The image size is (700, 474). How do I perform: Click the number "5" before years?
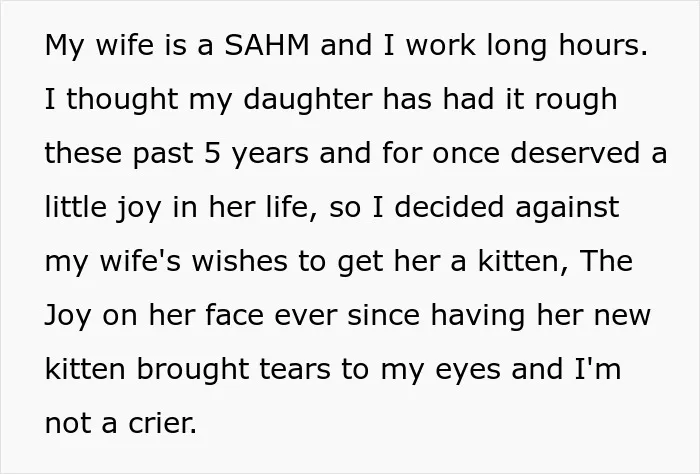[213, 153]
